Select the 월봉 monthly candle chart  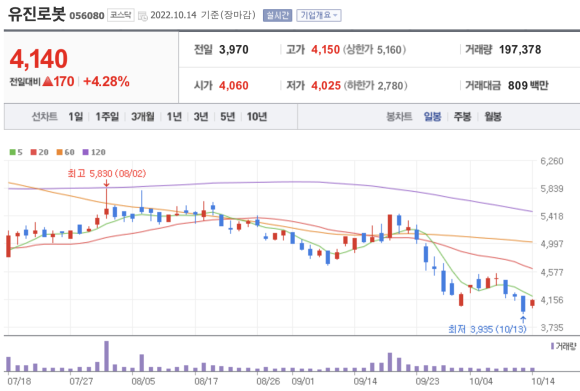click(493, 117)
